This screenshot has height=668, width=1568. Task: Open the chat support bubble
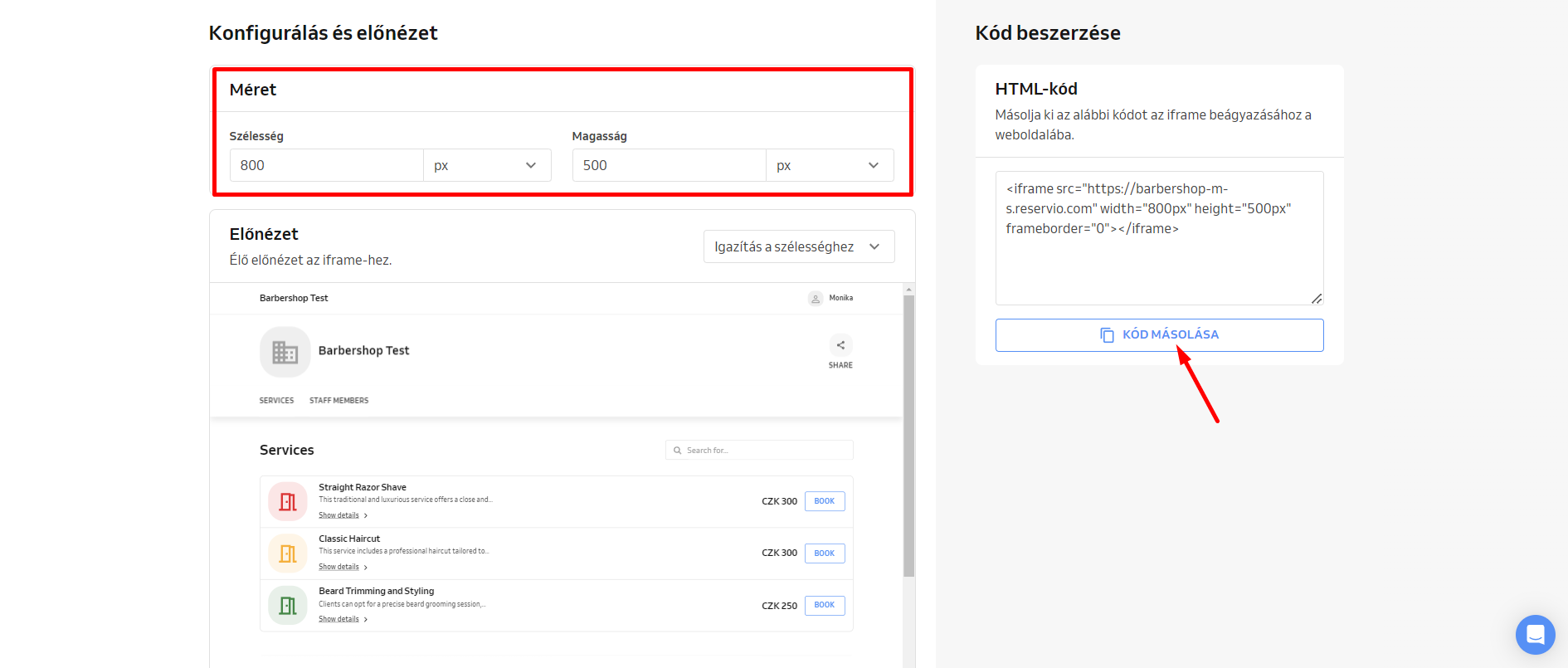point(1535,635)
